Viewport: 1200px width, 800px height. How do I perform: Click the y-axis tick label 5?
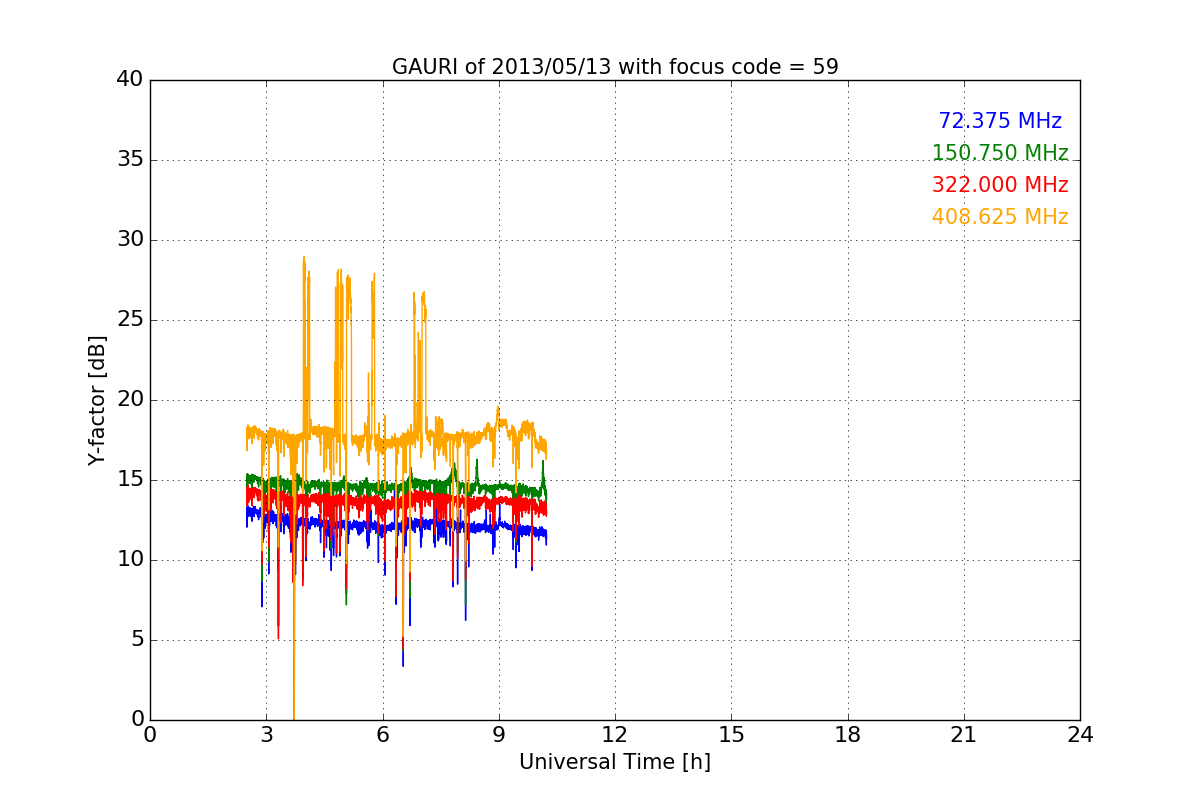point(137,640)
